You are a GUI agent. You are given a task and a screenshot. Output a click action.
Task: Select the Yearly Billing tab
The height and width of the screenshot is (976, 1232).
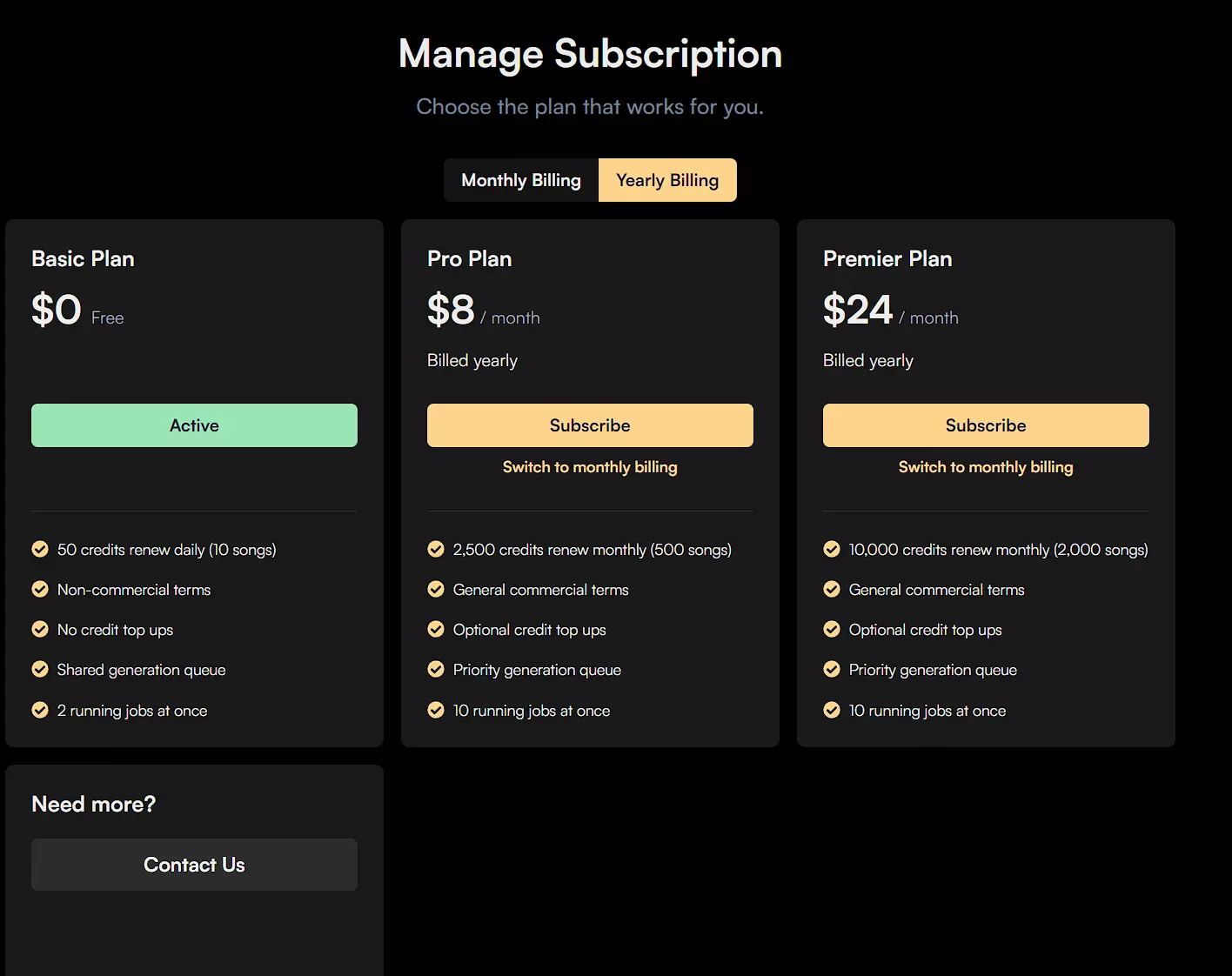click(667, 180)
